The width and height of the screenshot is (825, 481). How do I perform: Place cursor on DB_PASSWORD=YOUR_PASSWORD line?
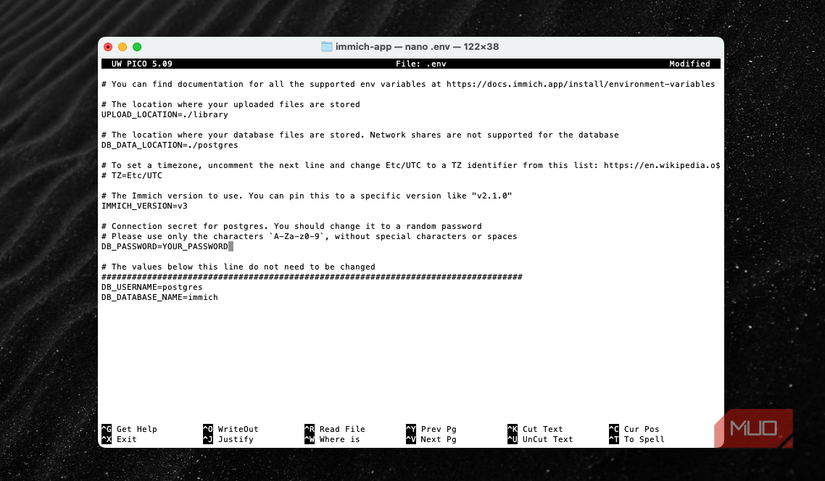point(165,246)
